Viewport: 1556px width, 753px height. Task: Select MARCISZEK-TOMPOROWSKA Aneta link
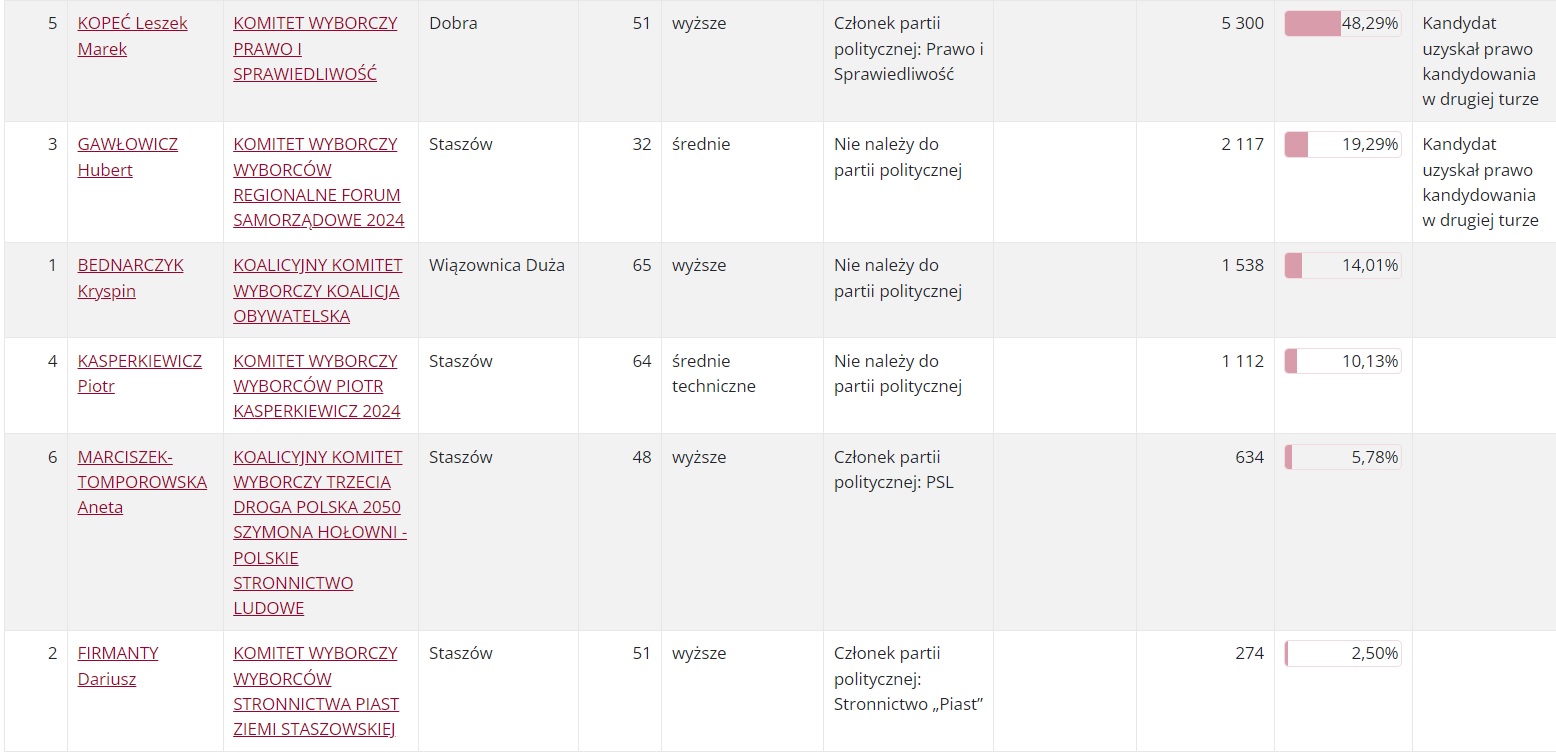pos(142,482)
